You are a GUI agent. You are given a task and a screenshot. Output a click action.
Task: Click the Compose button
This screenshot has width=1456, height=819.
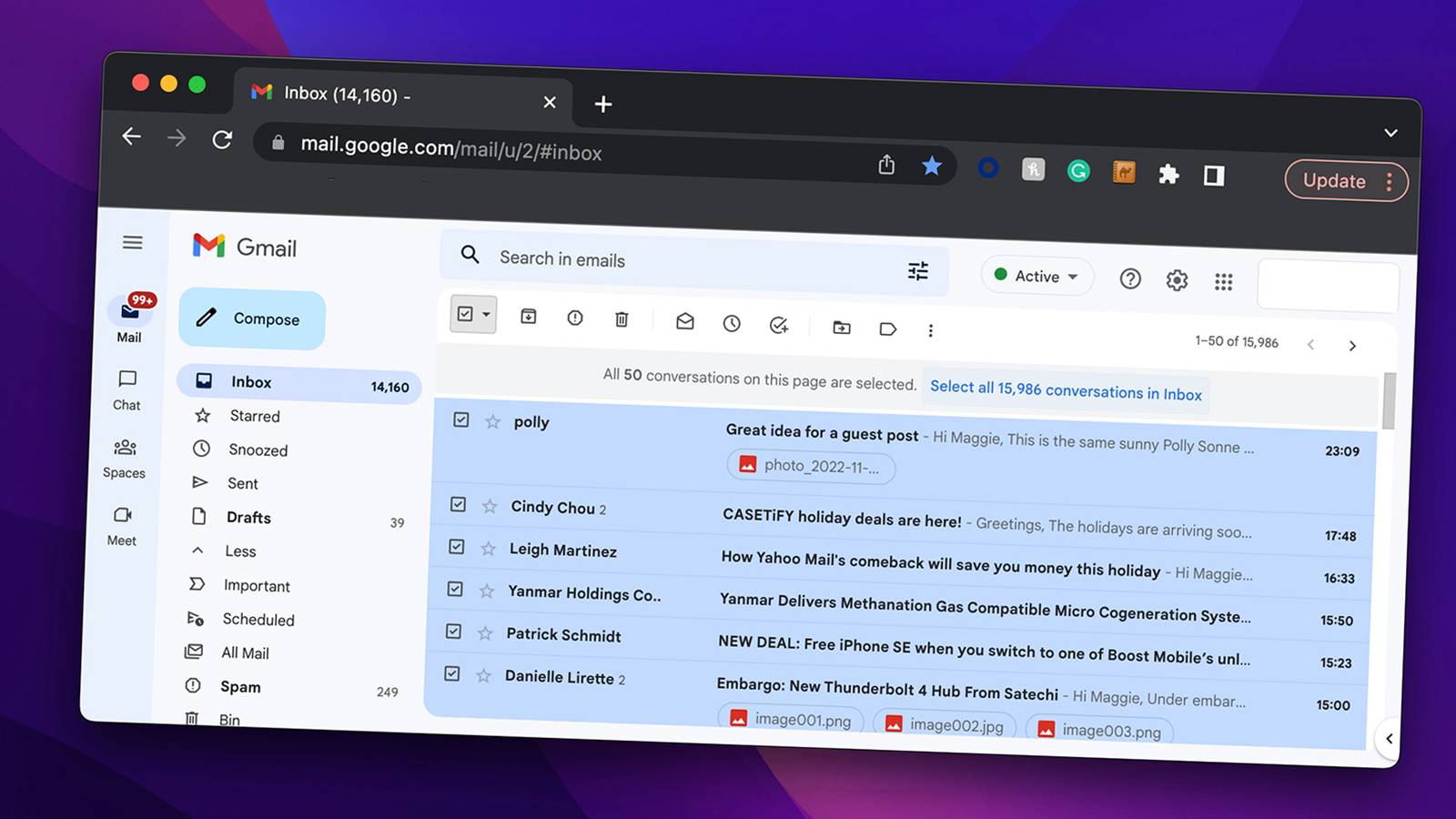click(252, 319)
